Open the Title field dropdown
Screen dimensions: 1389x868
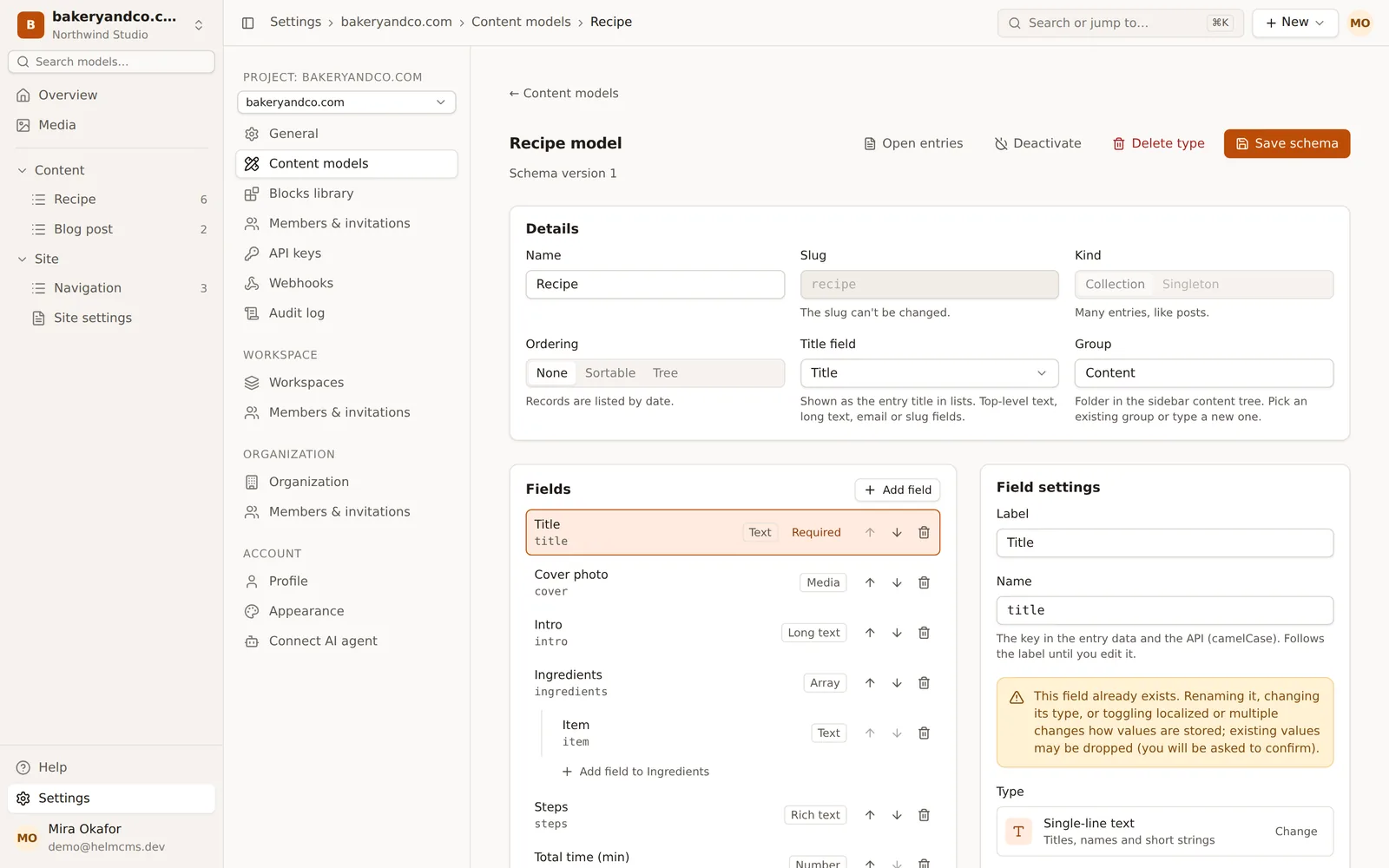pos(929,373)
